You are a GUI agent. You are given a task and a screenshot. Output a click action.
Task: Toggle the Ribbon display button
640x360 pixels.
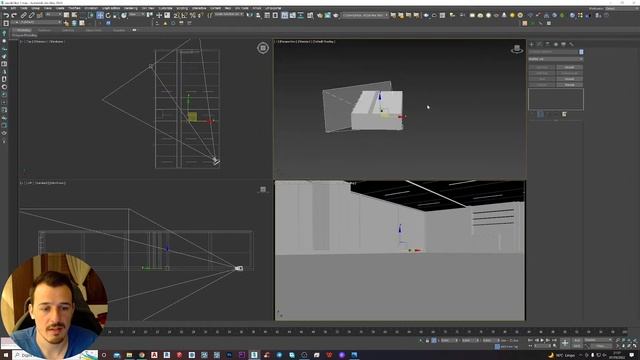(284, 15)
